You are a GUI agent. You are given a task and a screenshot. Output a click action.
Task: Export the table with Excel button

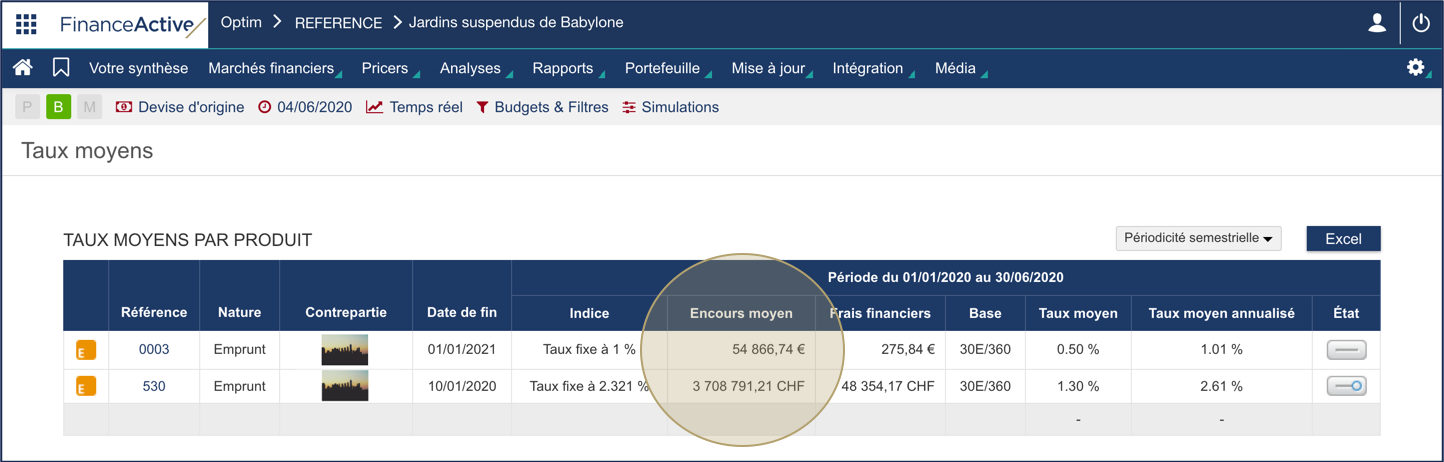[1343, 238]
